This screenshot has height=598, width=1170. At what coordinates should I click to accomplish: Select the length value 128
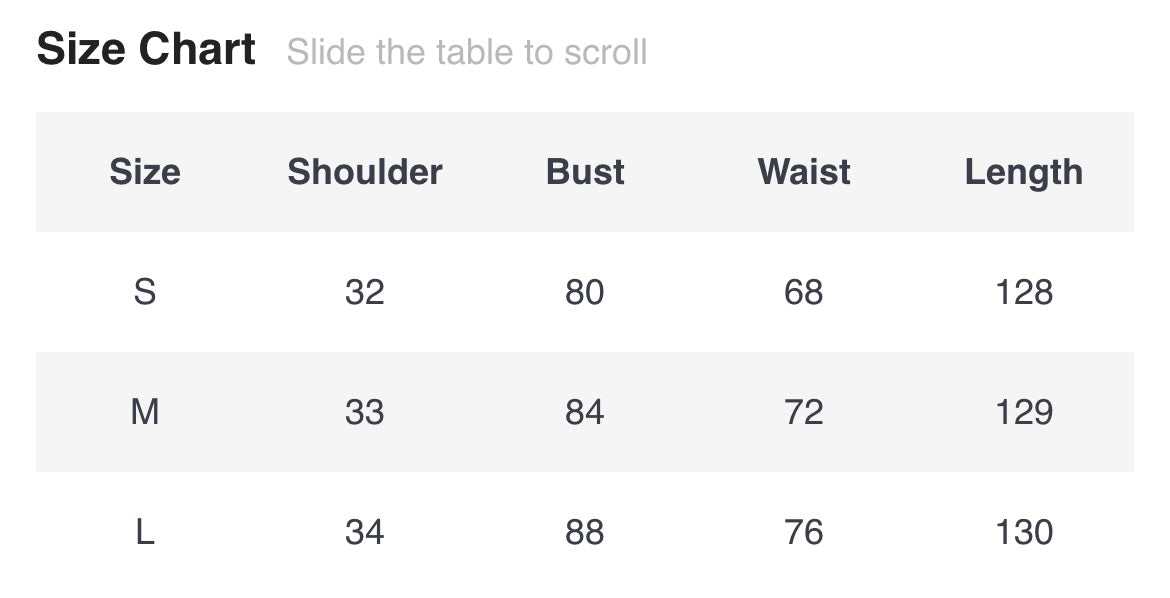[1024, 292]
